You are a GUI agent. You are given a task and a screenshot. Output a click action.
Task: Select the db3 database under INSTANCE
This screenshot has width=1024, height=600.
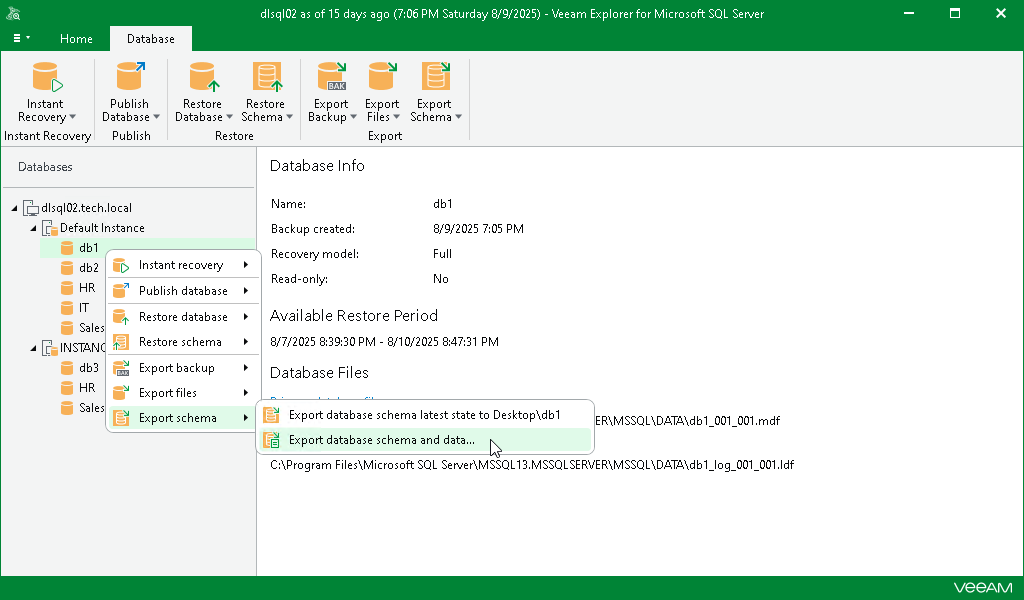click(87, 367)
